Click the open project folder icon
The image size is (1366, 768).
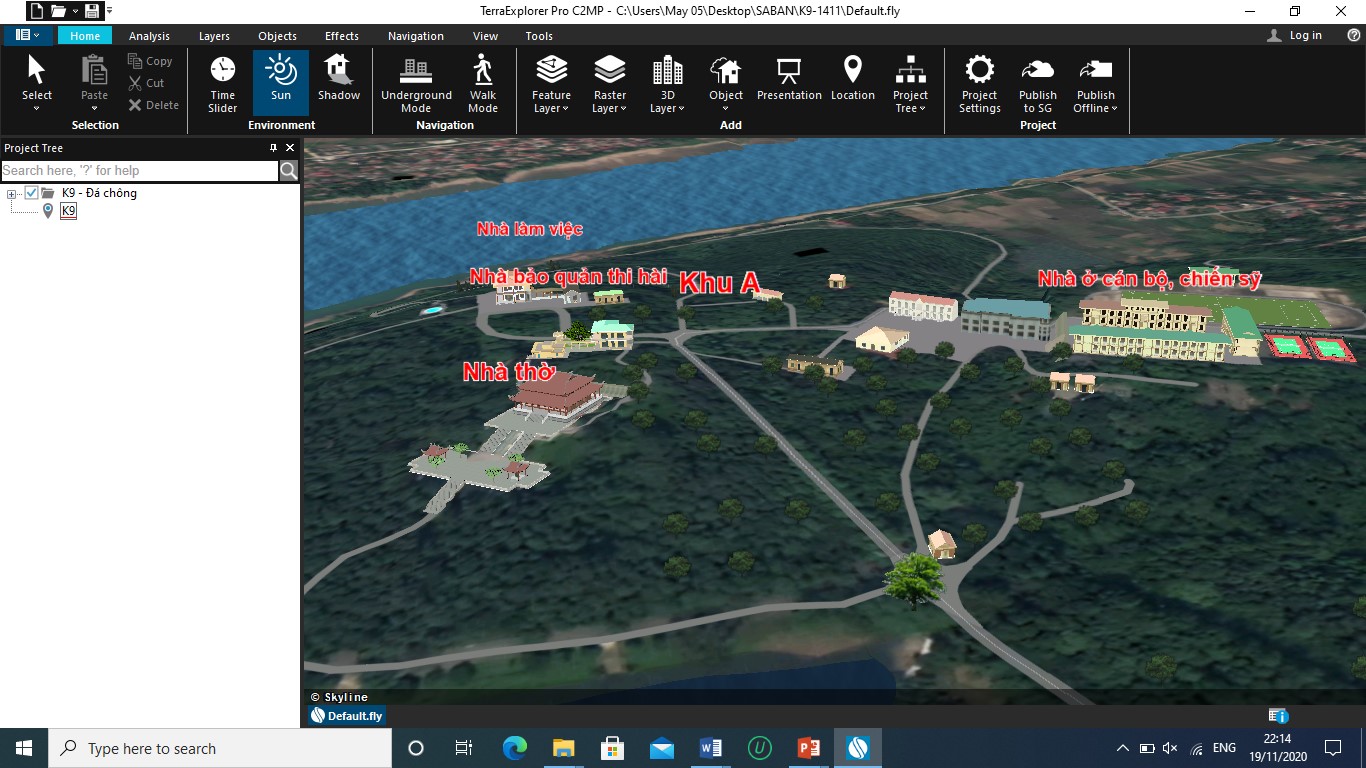(58, 11)
